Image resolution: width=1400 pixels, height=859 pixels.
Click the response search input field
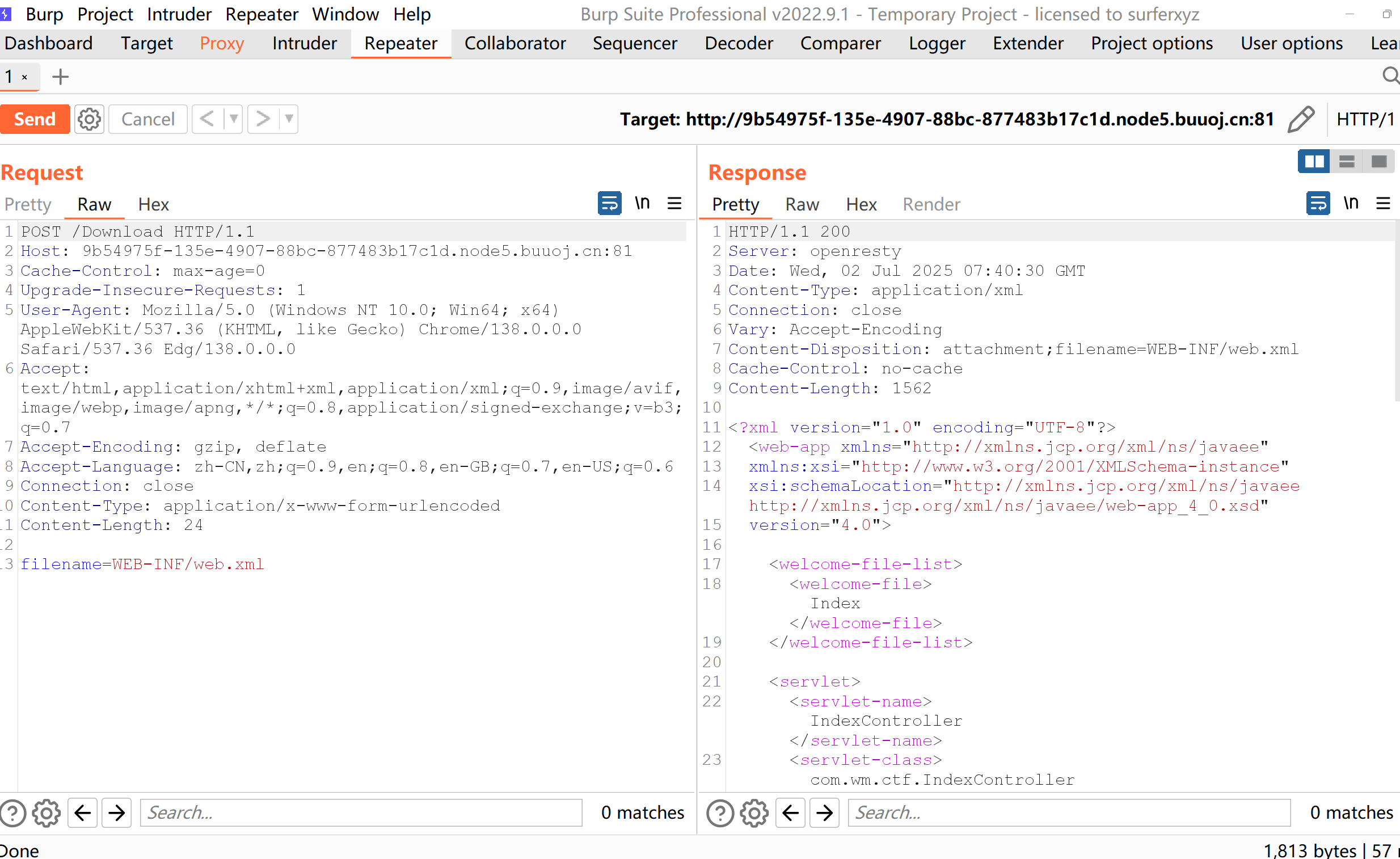click(1068, 813)
